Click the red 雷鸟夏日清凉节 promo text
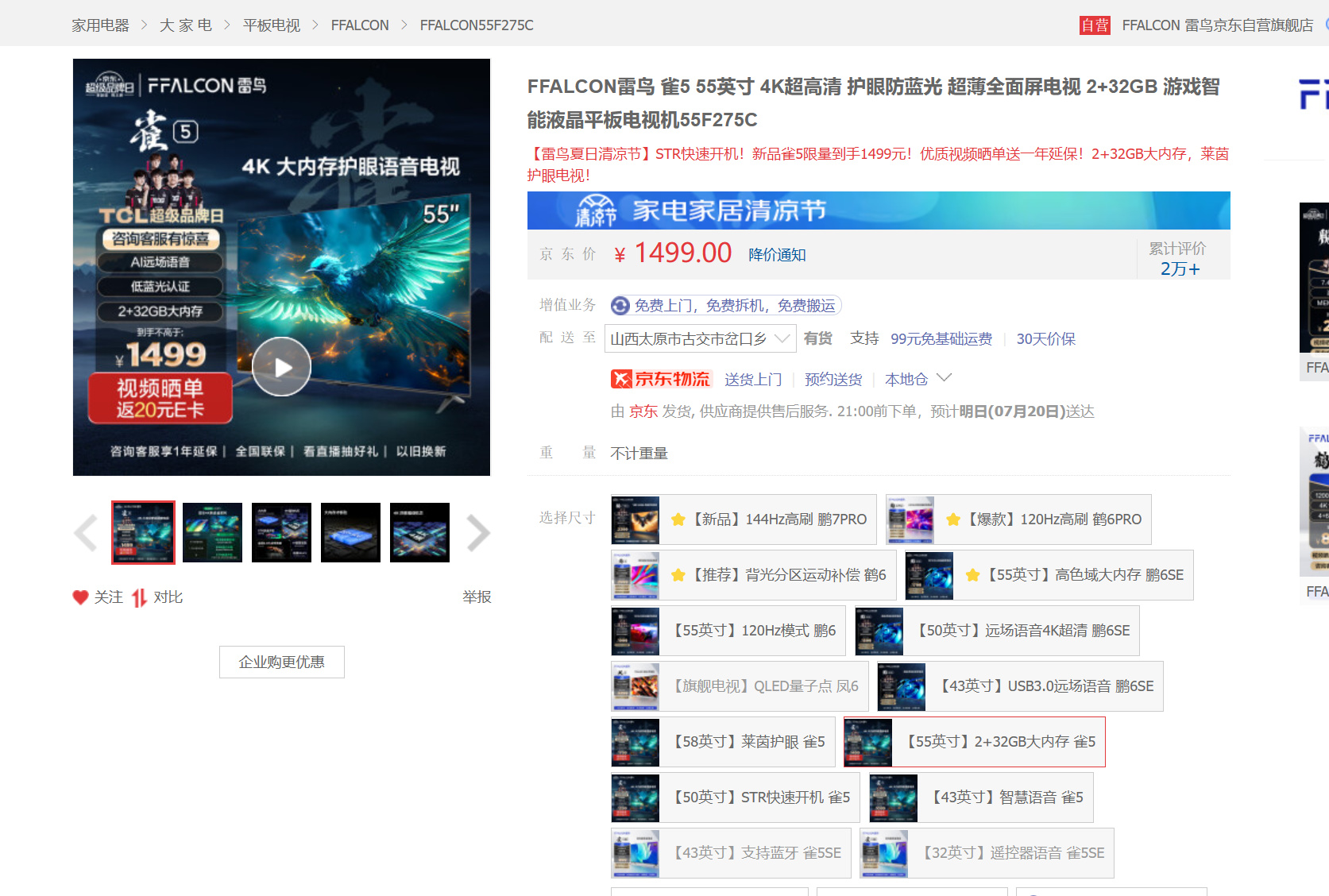The height and width of the screenshot is (896, 1329). click(x=878, y=164)
